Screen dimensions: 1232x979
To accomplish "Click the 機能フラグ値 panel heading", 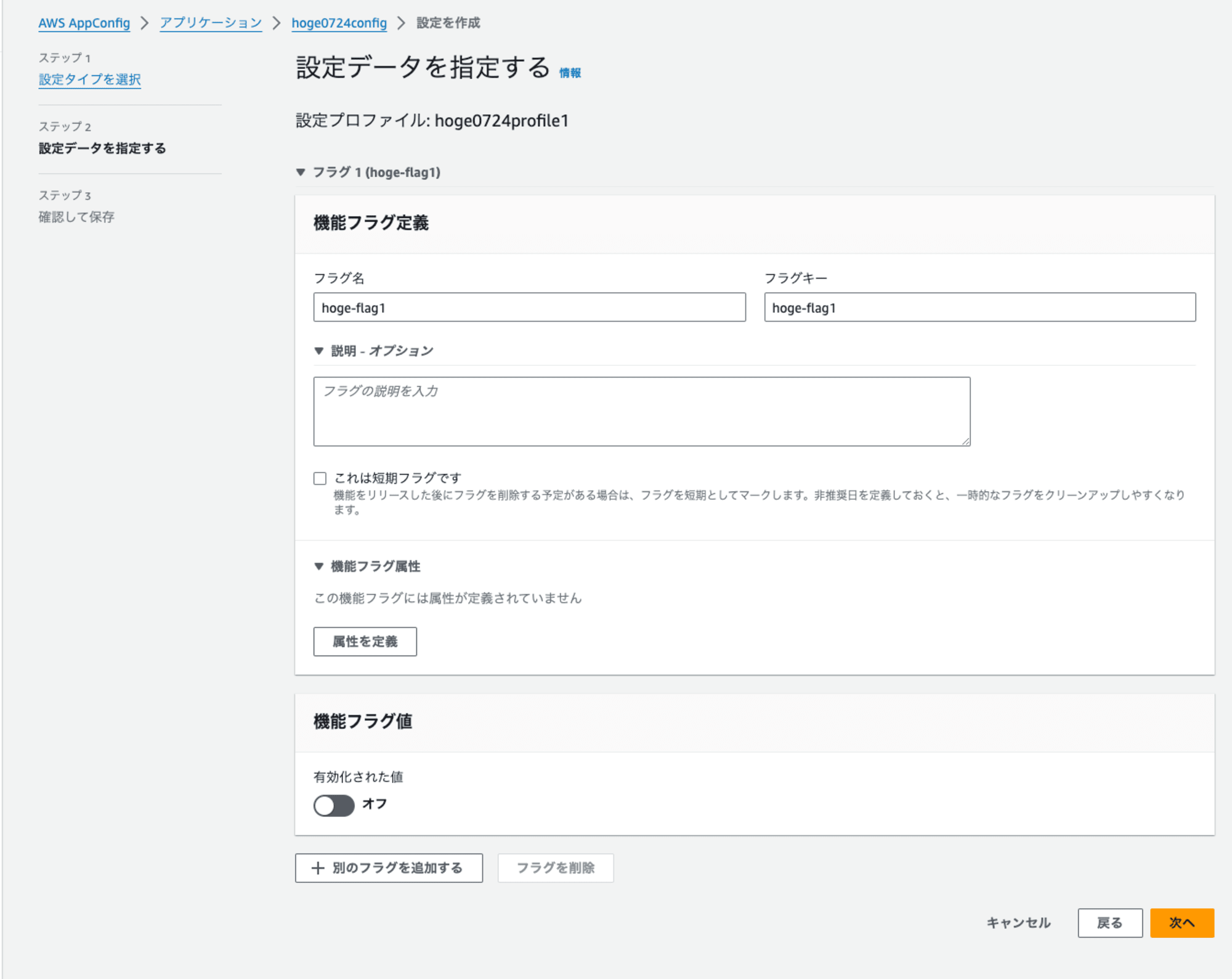I will click(x=363, y=721).
